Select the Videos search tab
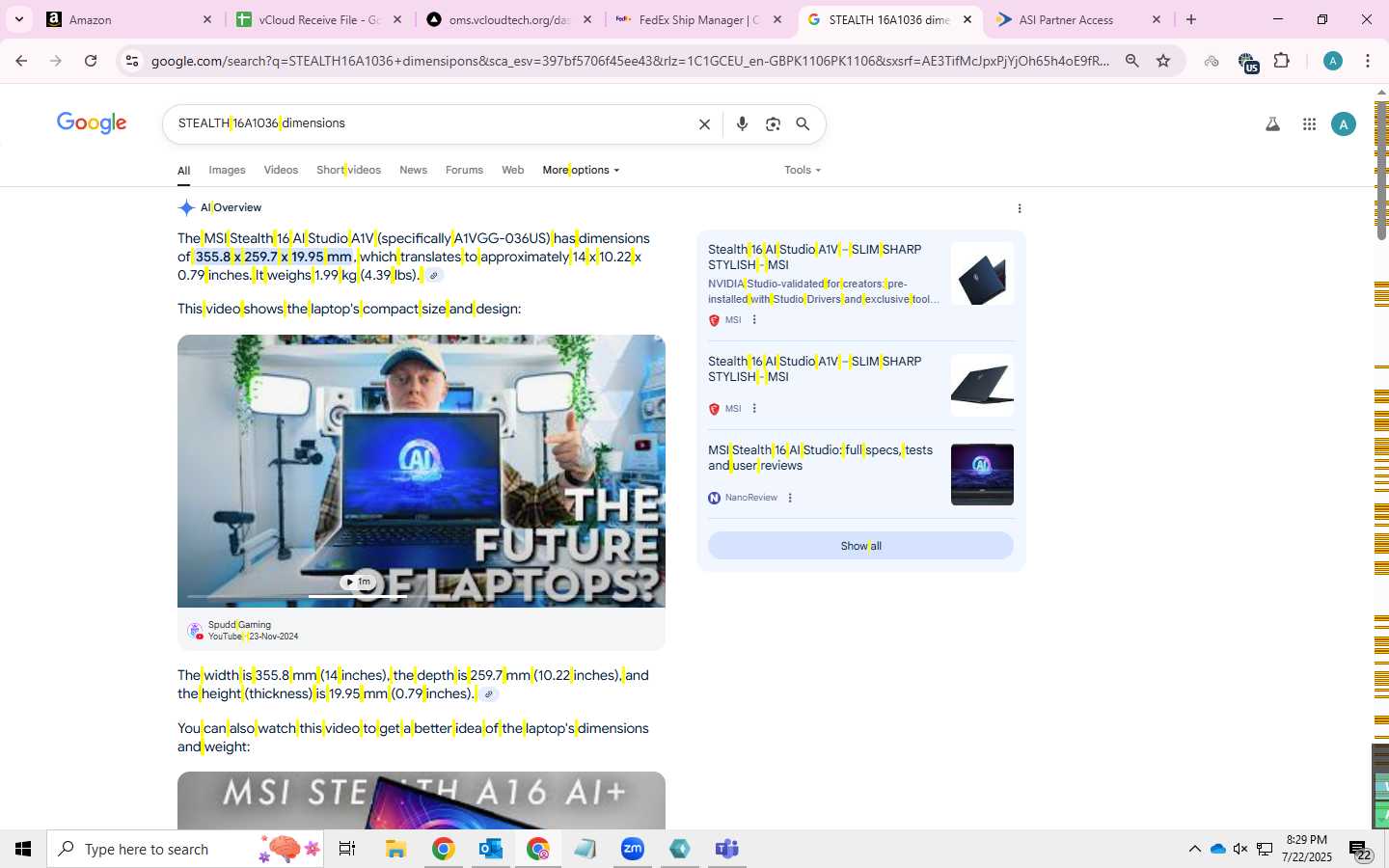 (281, 170)
